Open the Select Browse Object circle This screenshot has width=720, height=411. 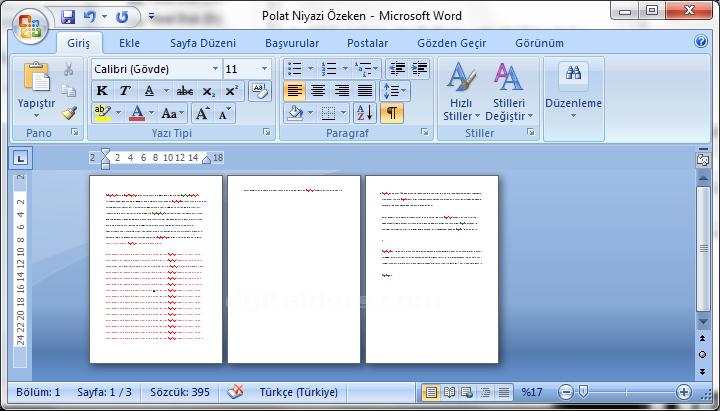(x=703, y=355)
